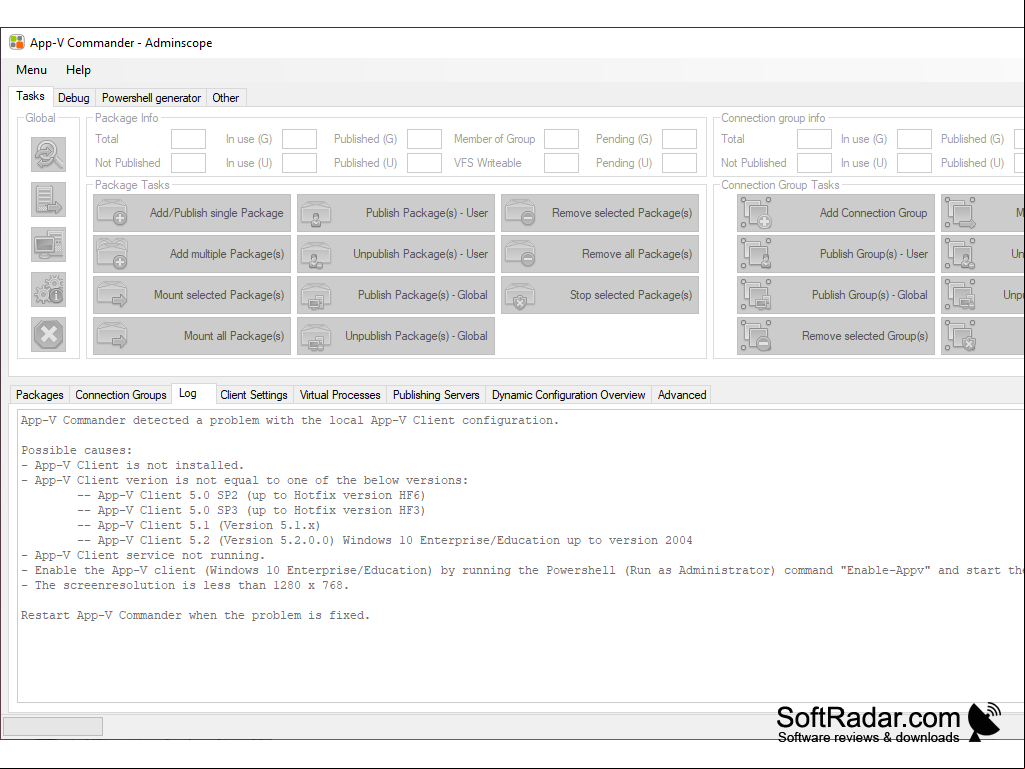
Task: Click Add multiple Package(s)
Action: pyautogui.click(x=192, y=254)
